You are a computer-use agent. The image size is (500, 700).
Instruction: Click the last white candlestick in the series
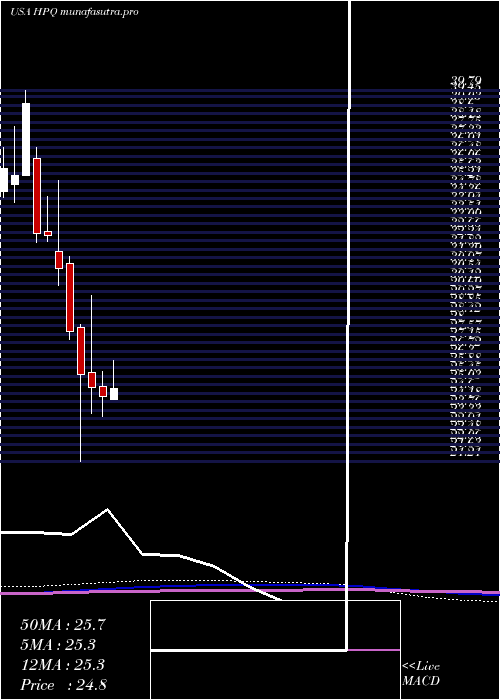pos(114,394)
